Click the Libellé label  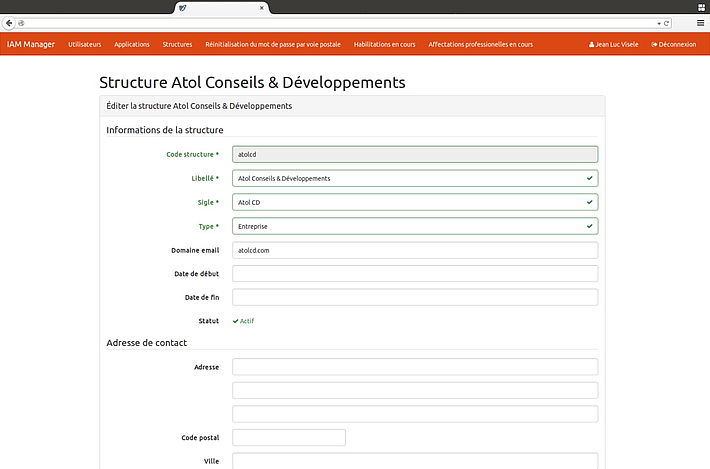[205, 178]
